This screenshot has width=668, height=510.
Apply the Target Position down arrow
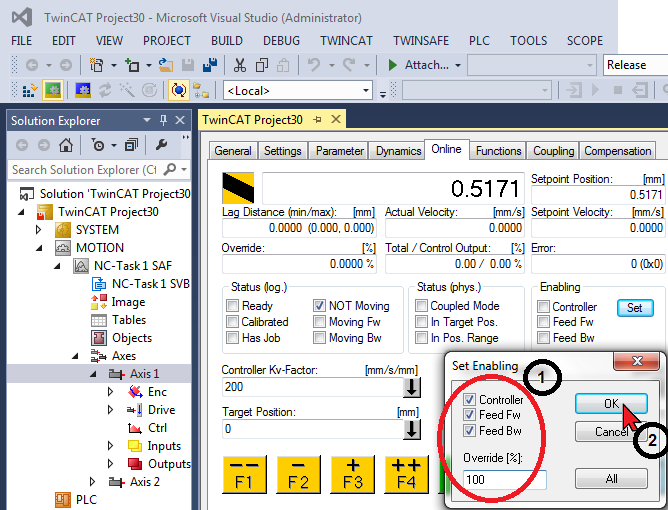click(x=412, y=429)
